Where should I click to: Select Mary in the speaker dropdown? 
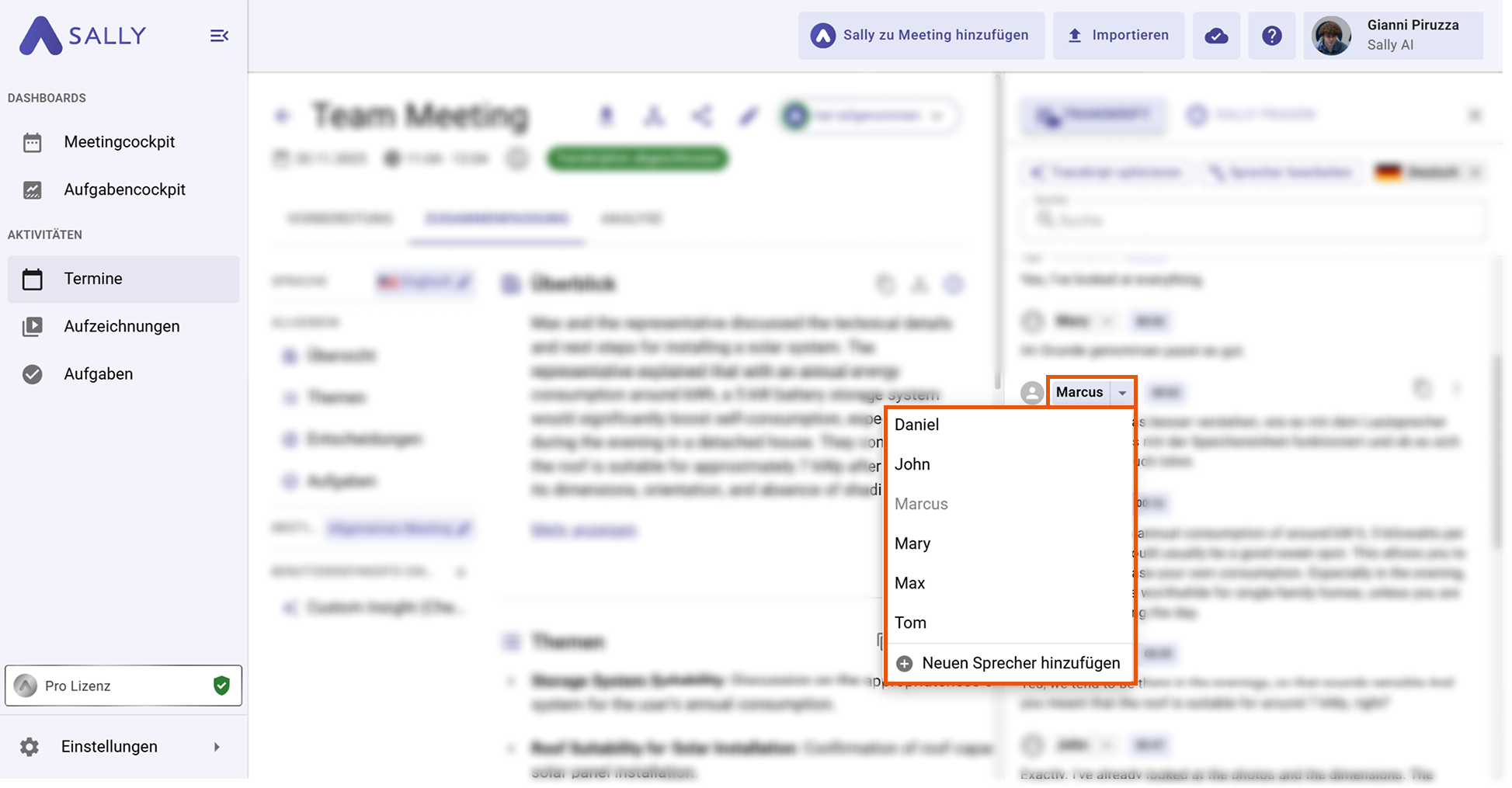click(912, 543)
